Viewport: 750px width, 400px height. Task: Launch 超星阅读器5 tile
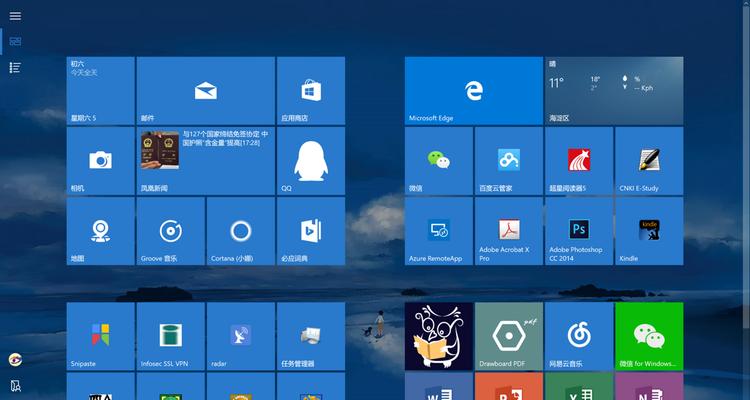click(579, 161)
